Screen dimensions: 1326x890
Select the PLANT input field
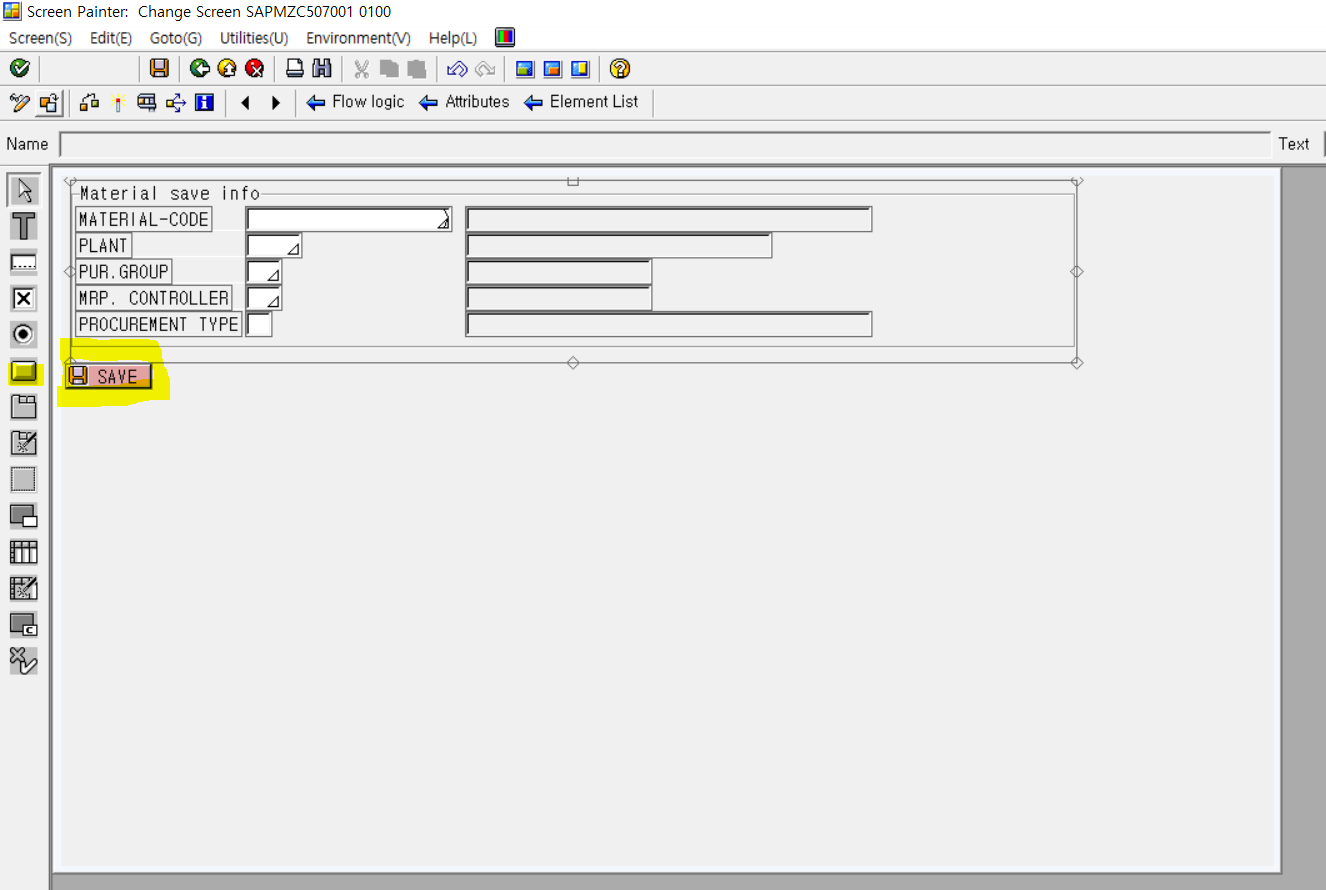(274, 246)
